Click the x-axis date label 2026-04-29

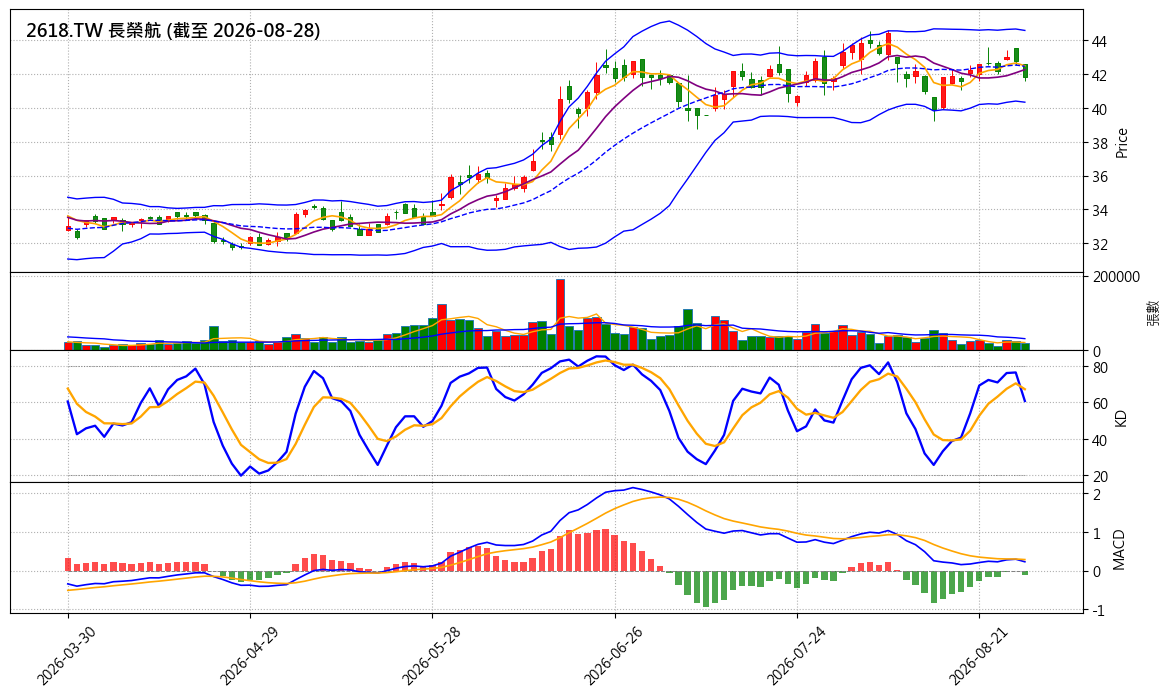(x=248, y=655)
